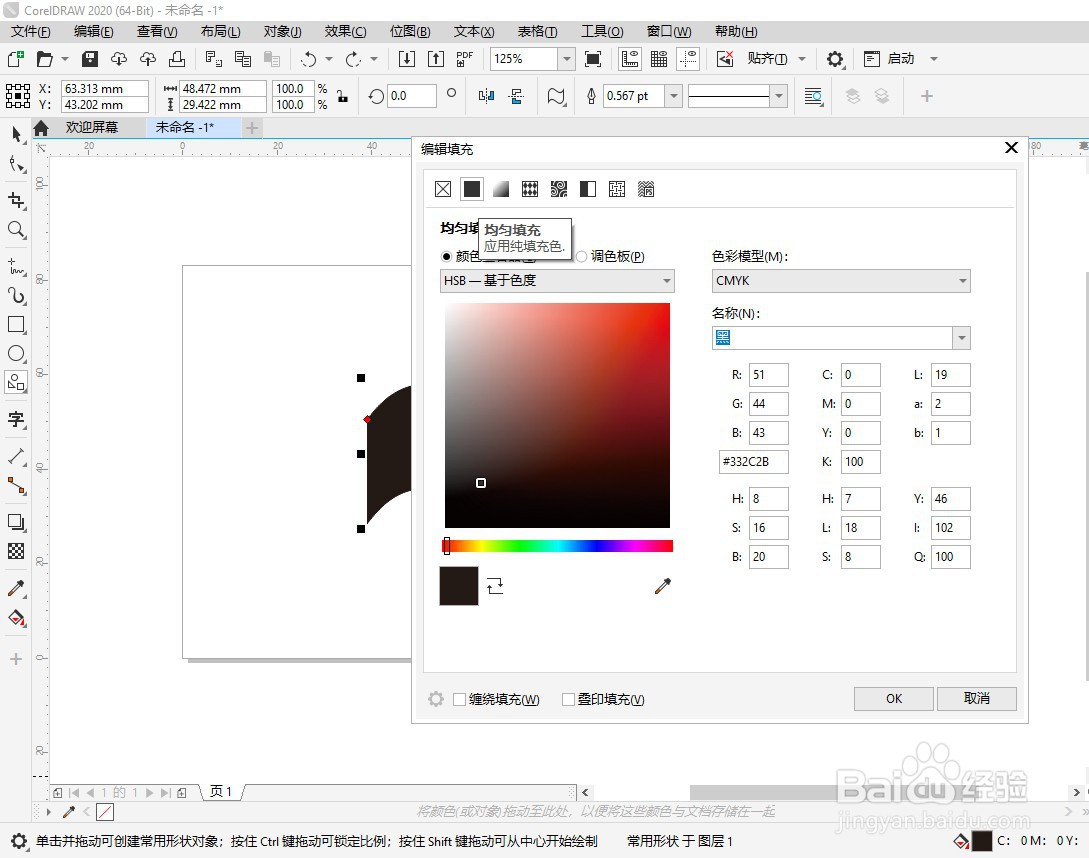Select the Text tool
The height and width of the screenshot is (858, 1089).
click(17, 419)
